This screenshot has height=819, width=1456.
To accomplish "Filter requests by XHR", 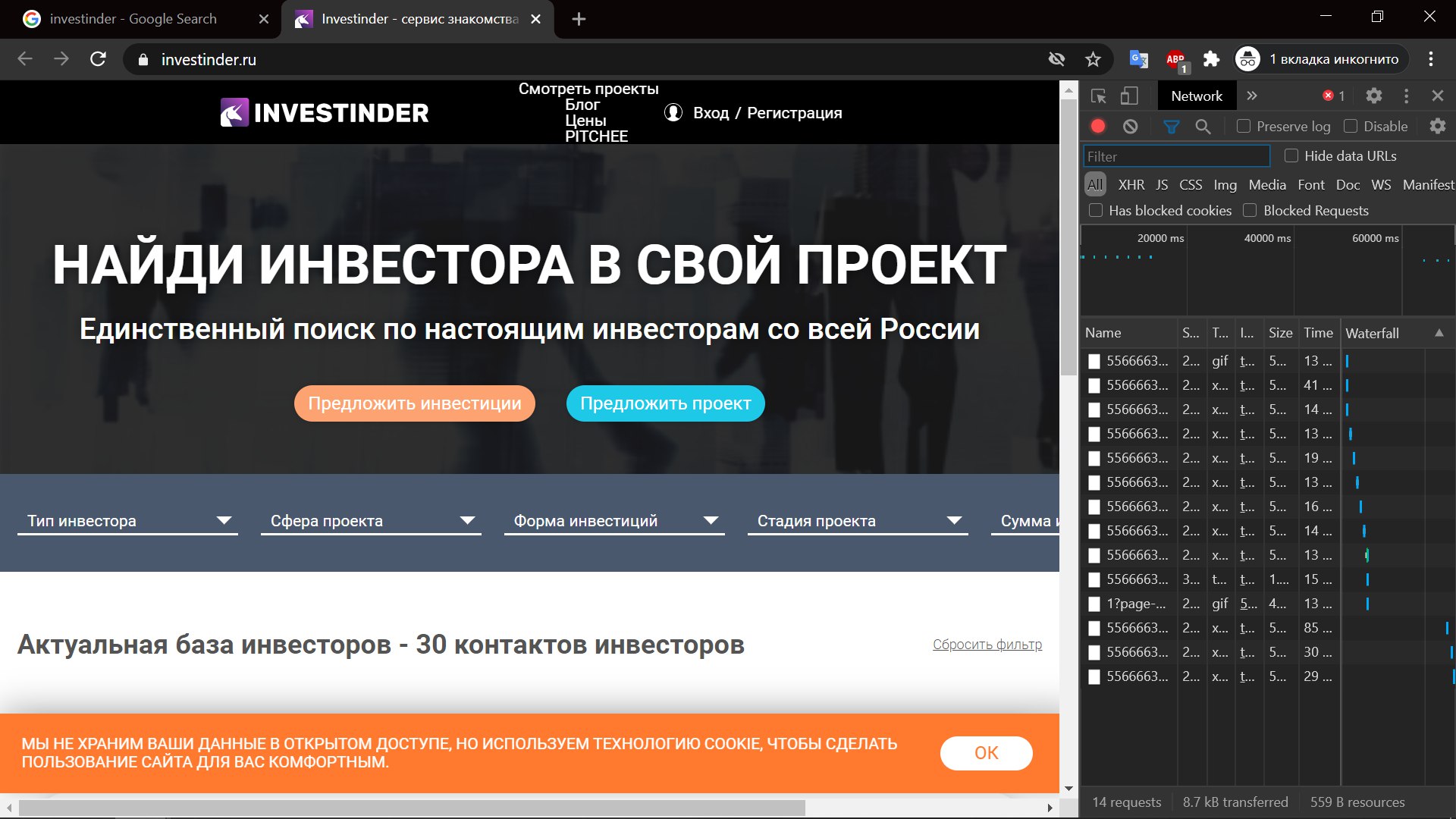I will pos(1131,185).
